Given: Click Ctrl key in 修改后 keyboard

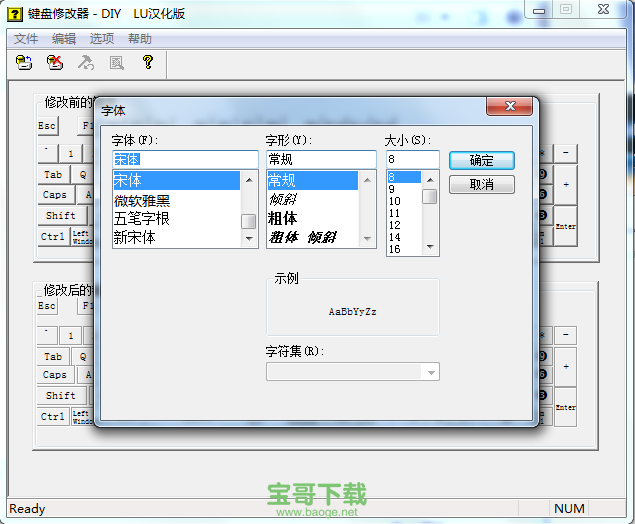Looking at the screenshot, I should tap(53, 416).
